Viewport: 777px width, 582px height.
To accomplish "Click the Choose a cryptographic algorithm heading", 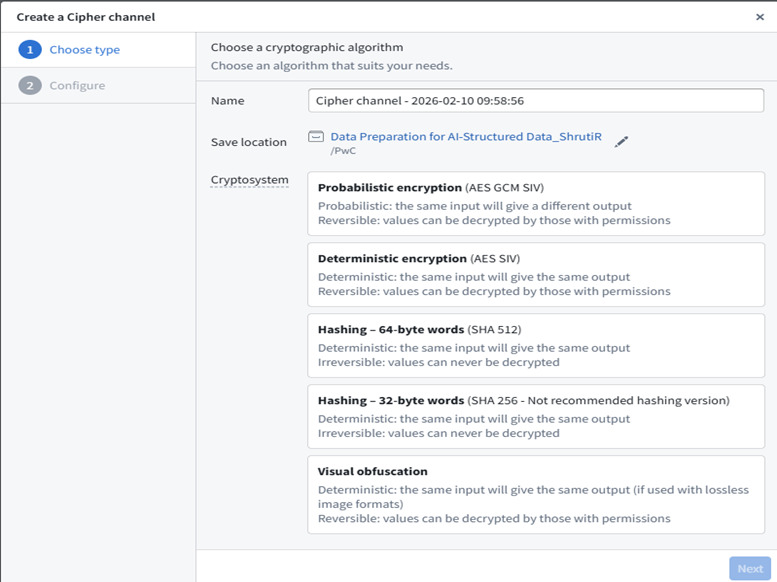I will click(x=307, y=47).
